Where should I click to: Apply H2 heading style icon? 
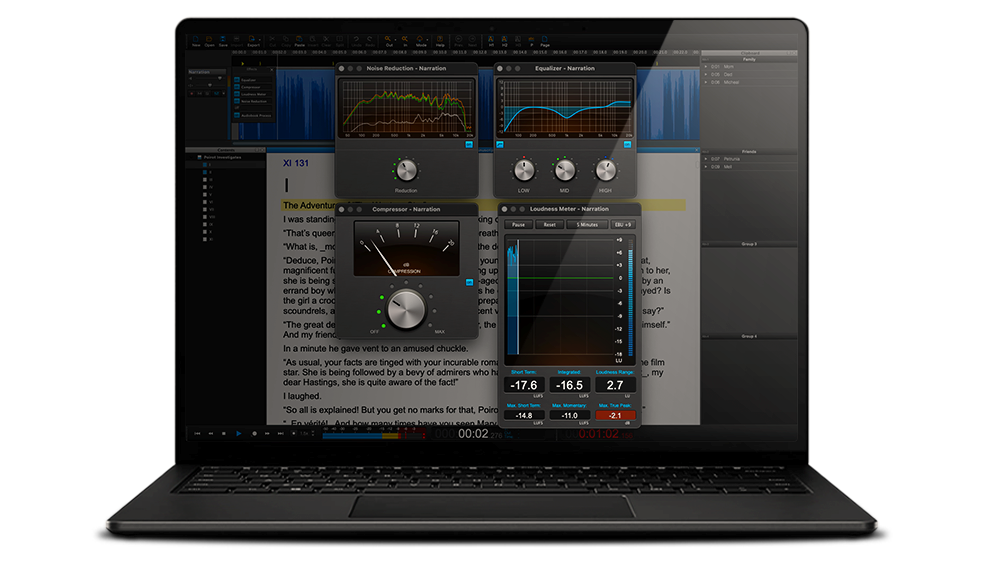(x=504, y=39)
